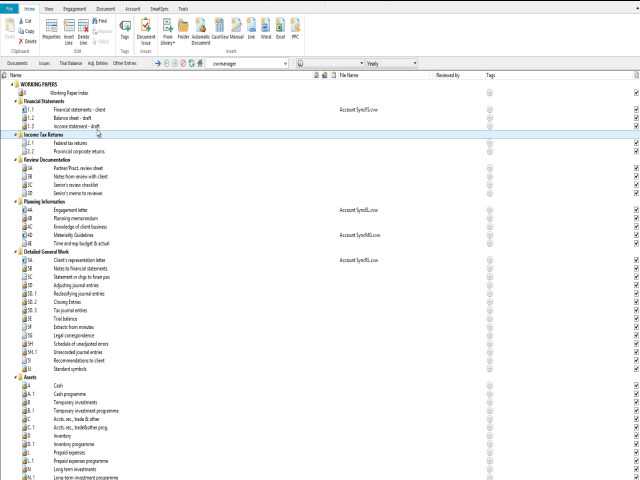Collapse the Review Documentation folder
The height and width of the screenshot is (480, 640).
(16, 160)
